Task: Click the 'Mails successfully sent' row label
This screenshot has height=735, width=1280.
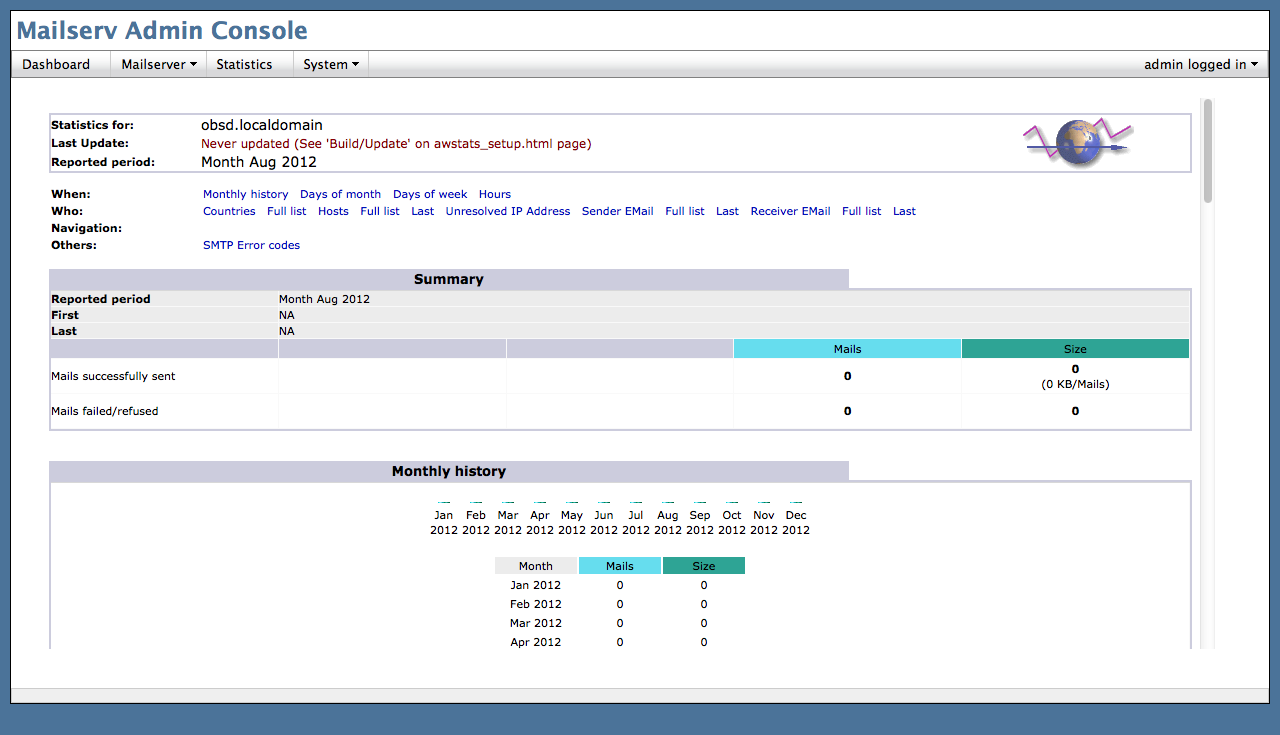Action: [113, 376]
